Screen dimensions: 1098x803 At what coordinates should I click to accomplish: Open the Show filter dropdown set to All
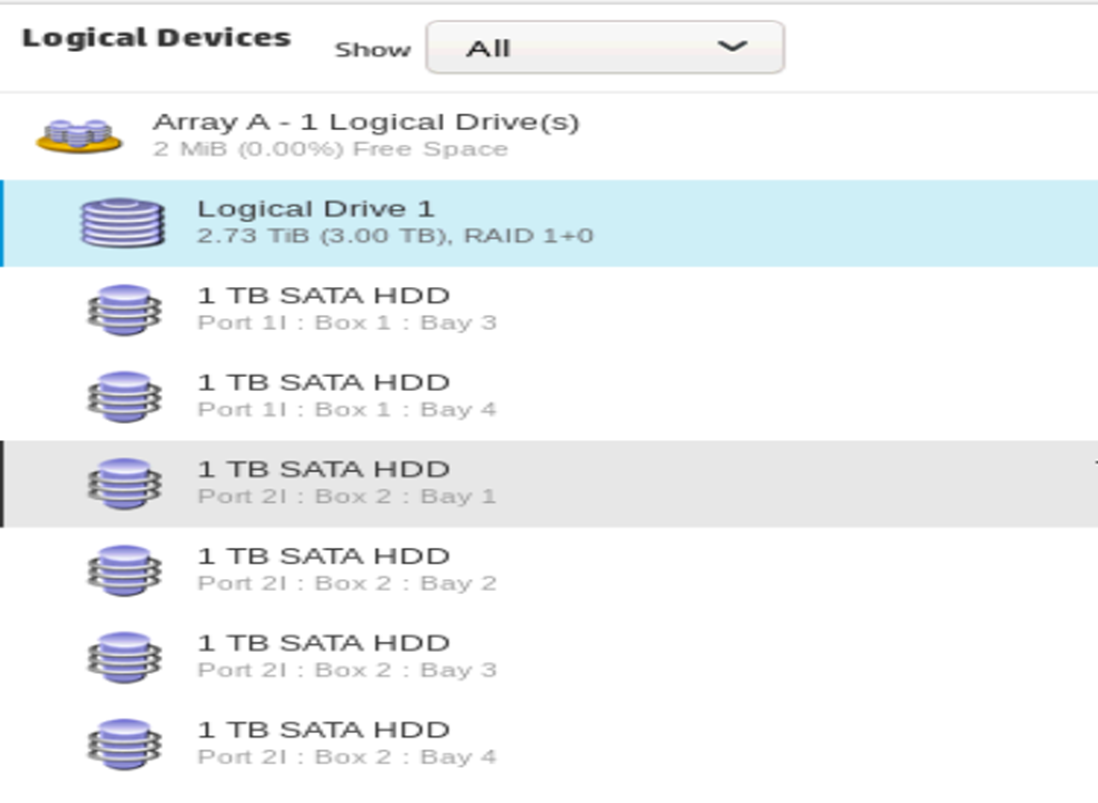(605, 47)
